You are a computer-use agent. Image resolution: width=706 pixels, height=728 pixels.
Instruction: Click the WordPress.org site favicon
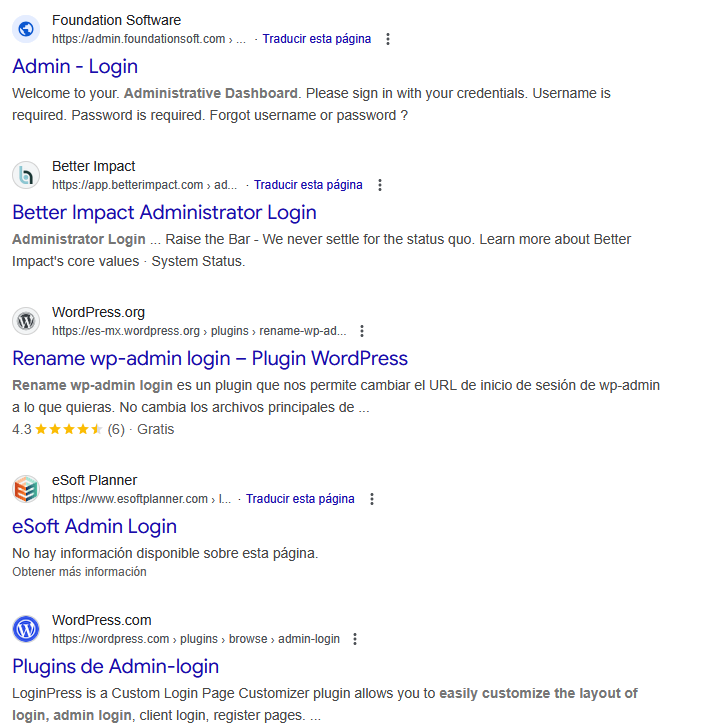(x=26, y=321)
